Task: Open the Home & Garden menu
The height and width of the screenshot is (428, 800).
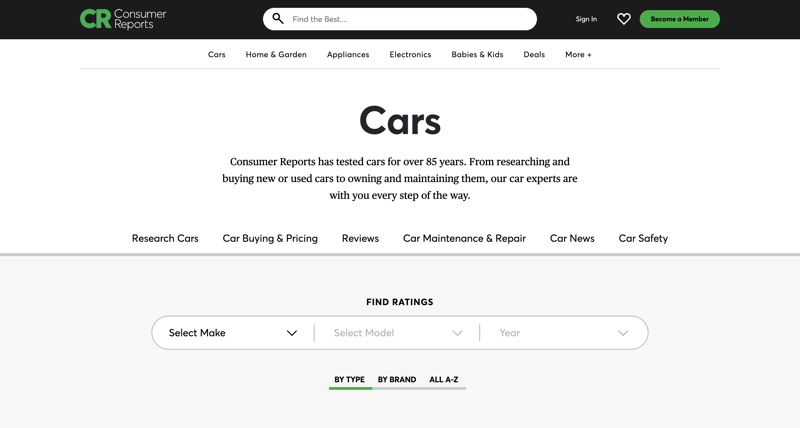Action: [276, 55]
